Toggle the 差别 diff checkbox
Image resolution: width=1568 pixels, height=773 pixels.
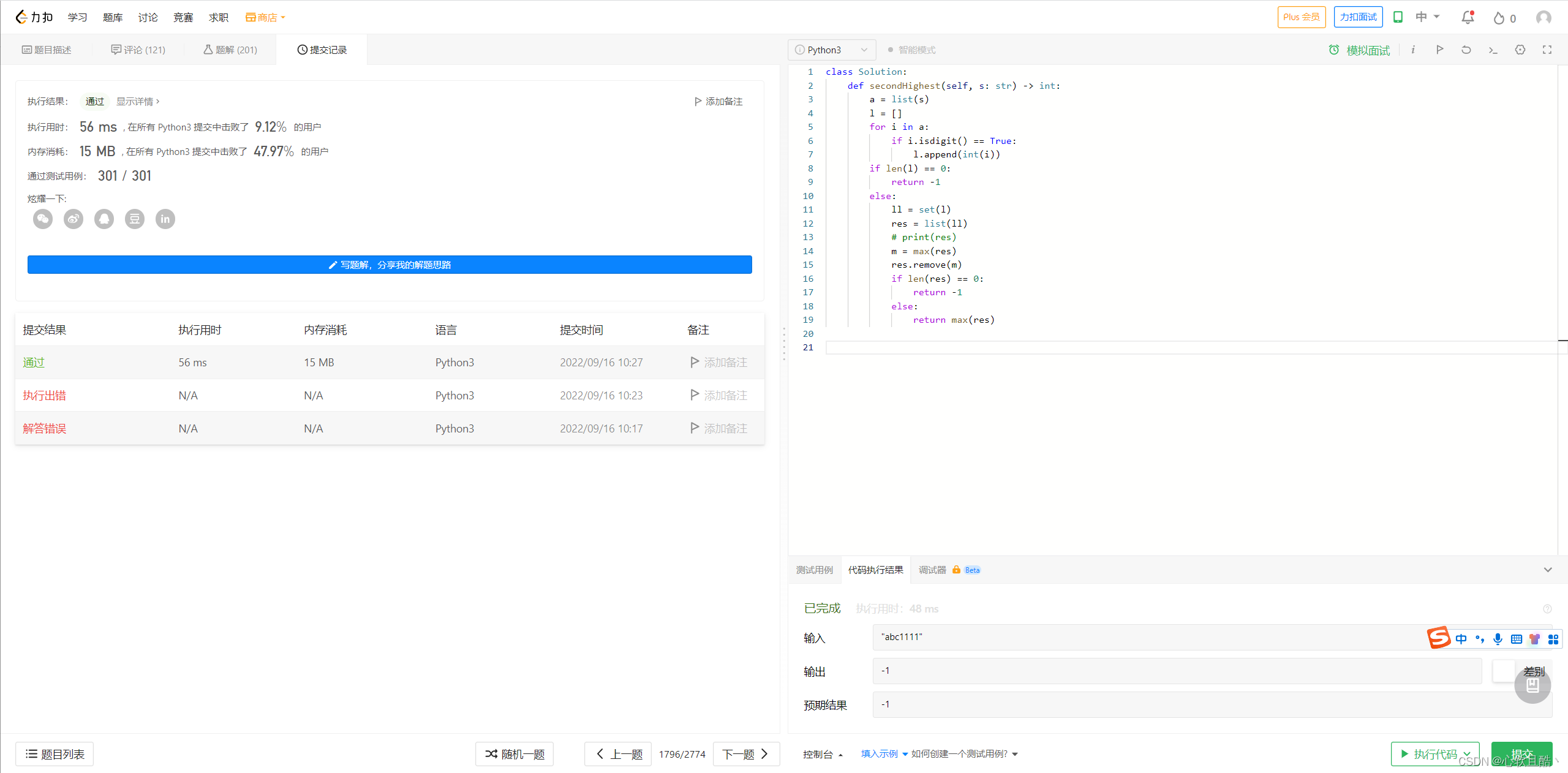coord(1504,671)
